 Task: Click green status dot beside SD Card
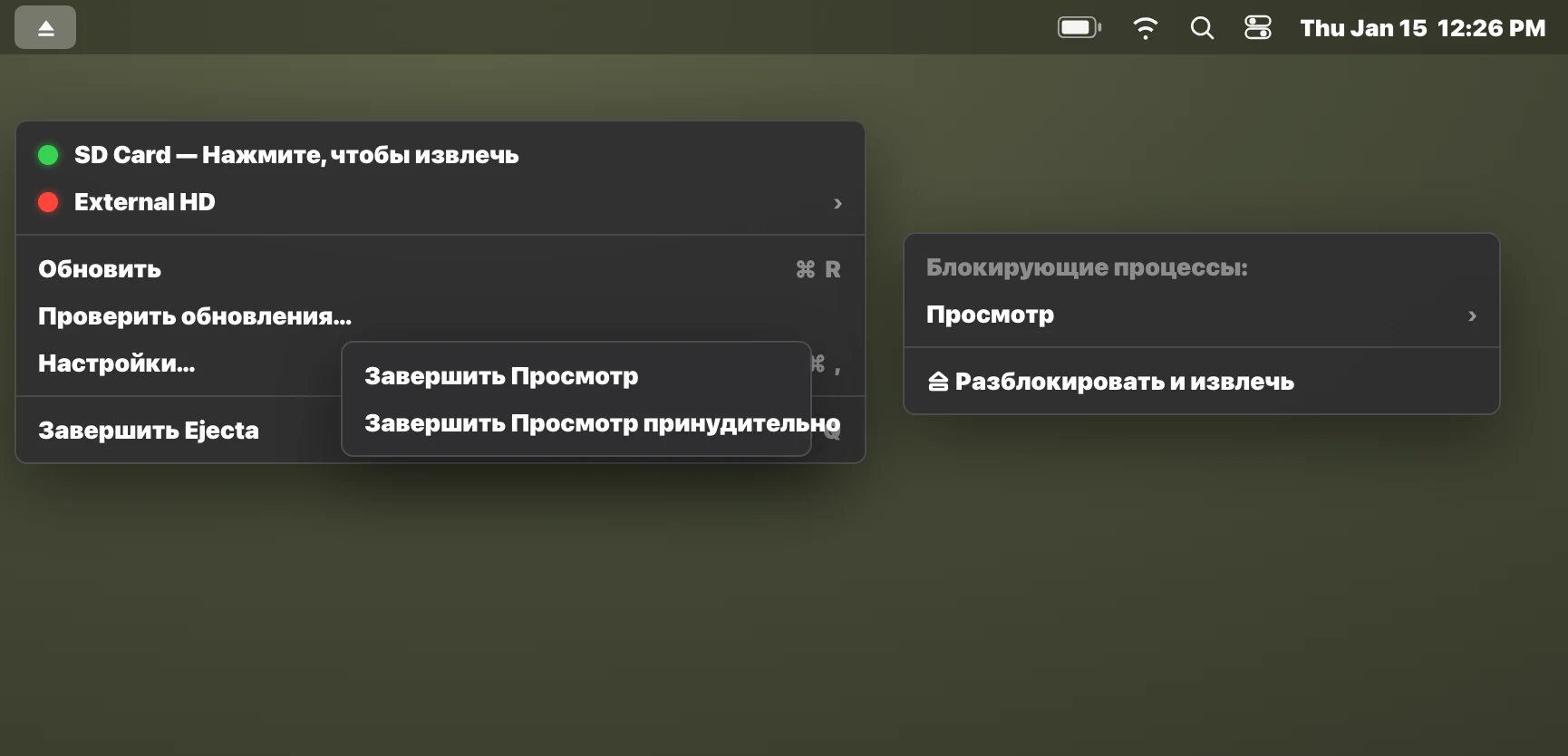tap(48, 155)
